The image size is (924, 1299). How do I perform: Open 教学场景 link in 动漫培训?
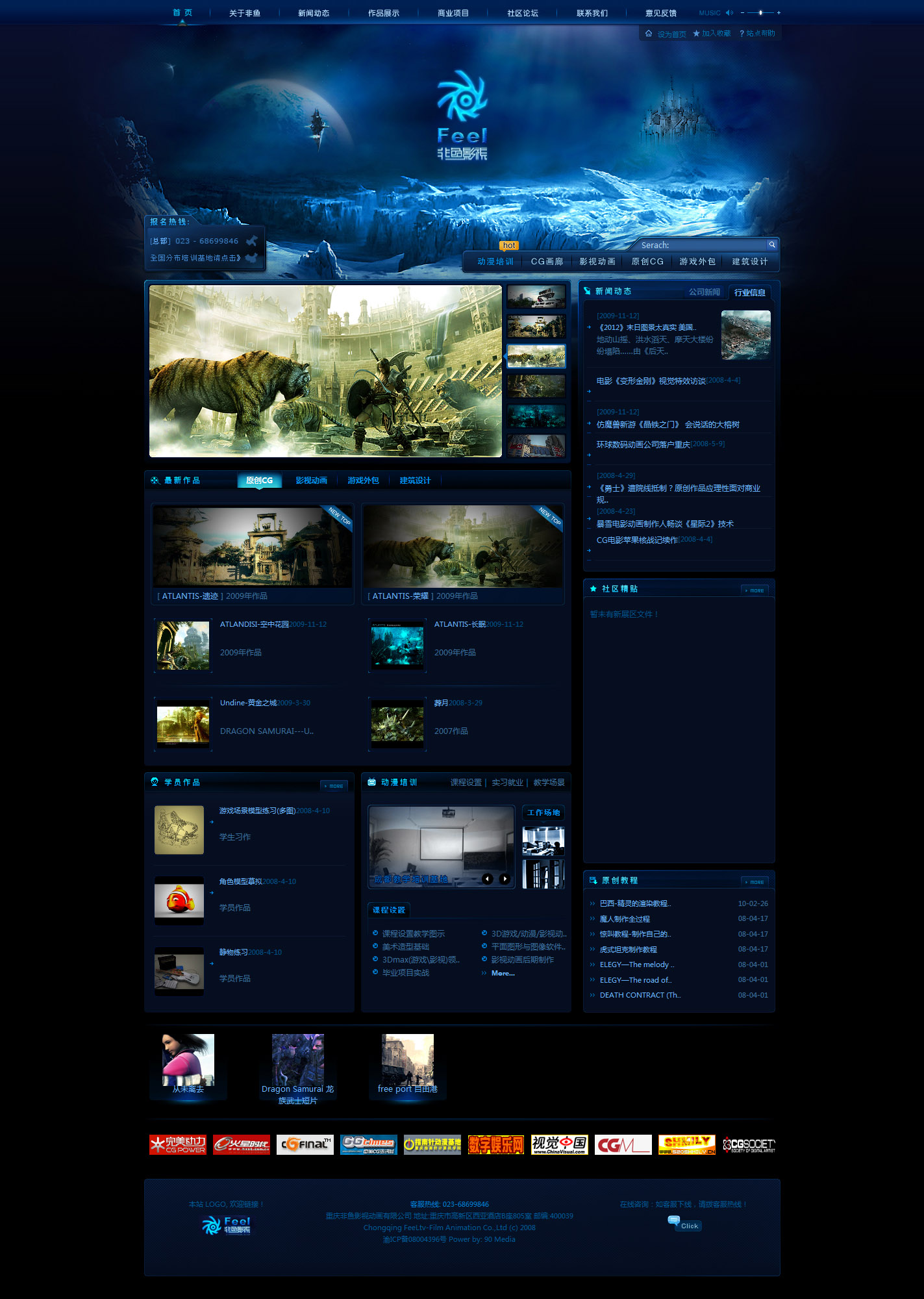click(x=549, y=783)
